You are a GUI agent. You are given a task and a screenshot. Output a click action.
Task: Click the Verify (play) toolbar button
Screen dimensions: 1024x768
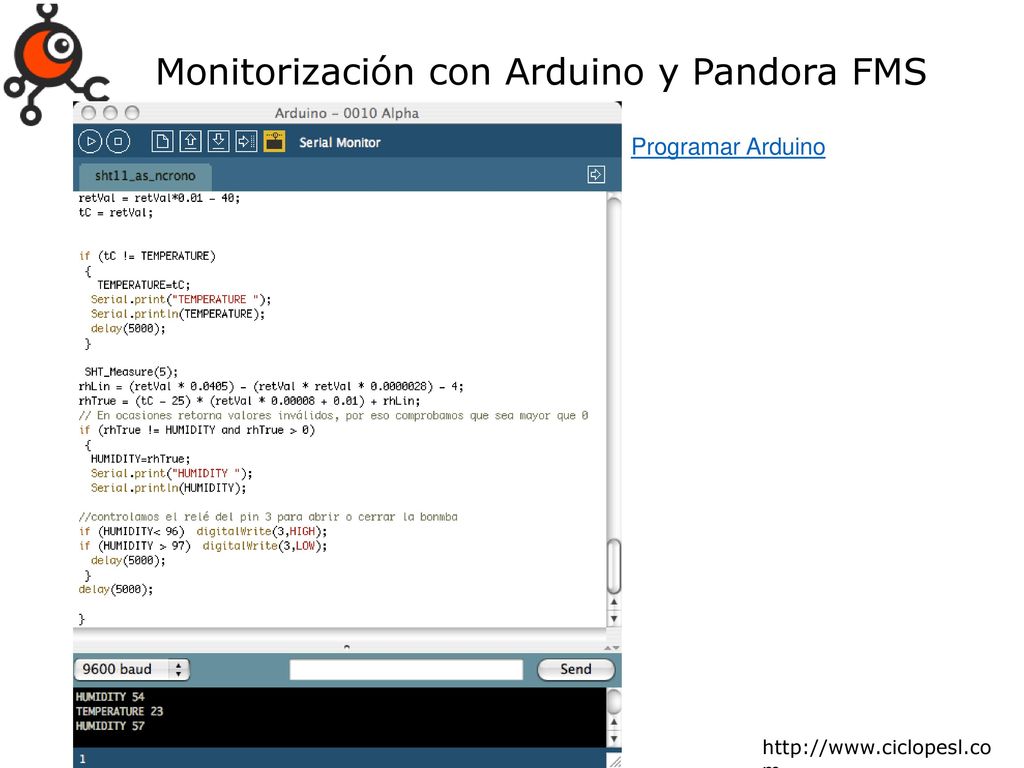(90, 142)
